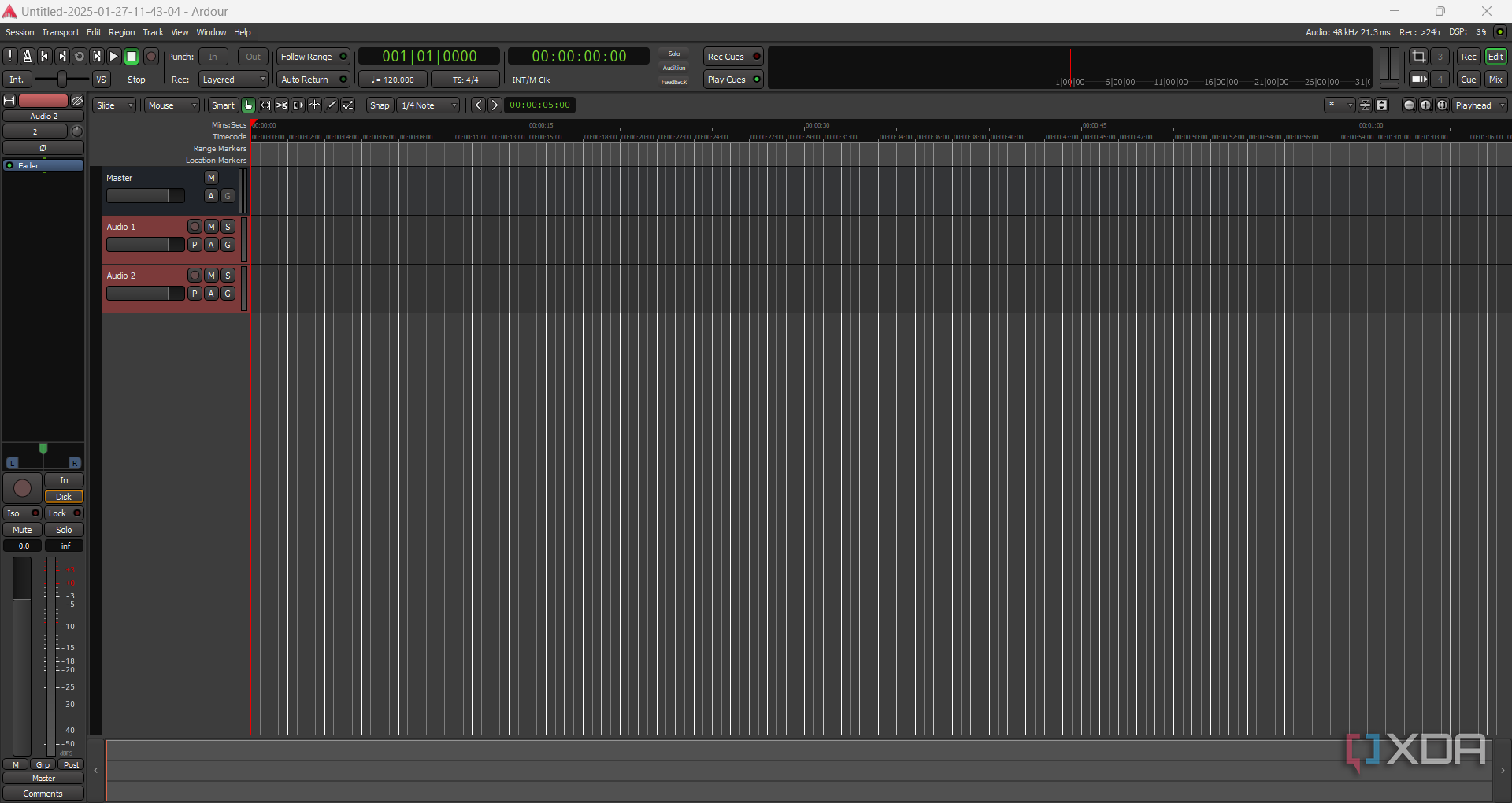1512x803 pixels.
Task: Open visible tracks asterisk dropdown
Action: [x=1339, y=105]
